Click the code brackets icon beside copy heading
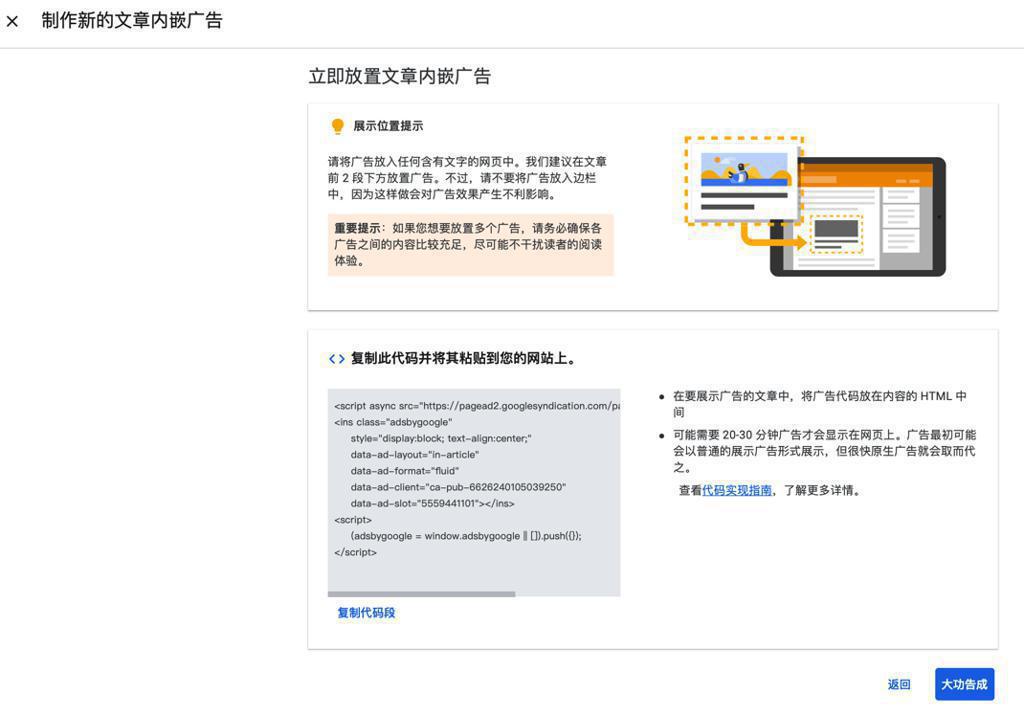This screenshot has width=1024, height=716. (336, 359)
